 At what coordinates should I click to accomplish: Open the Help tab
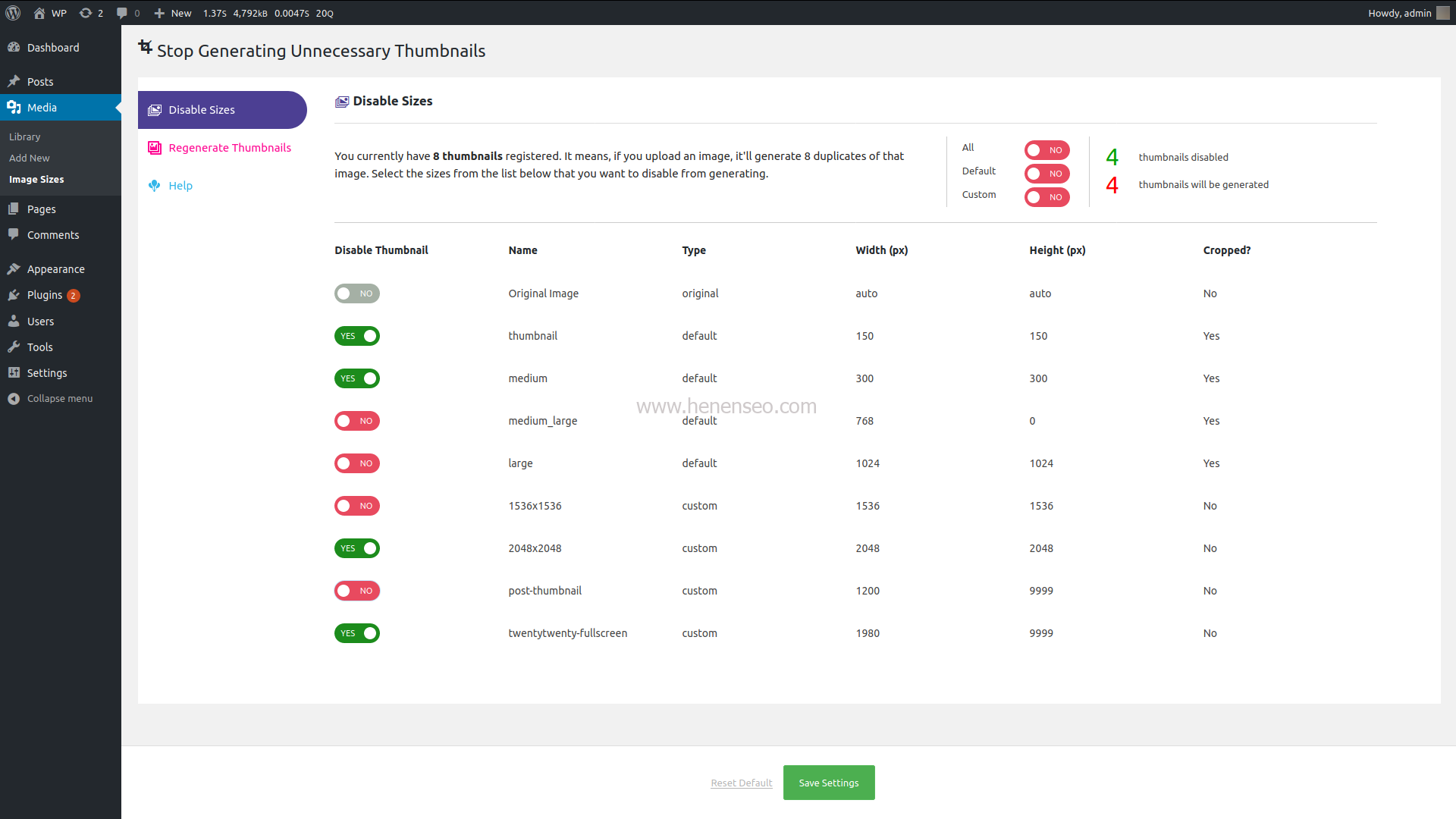[x=180, y=186]
